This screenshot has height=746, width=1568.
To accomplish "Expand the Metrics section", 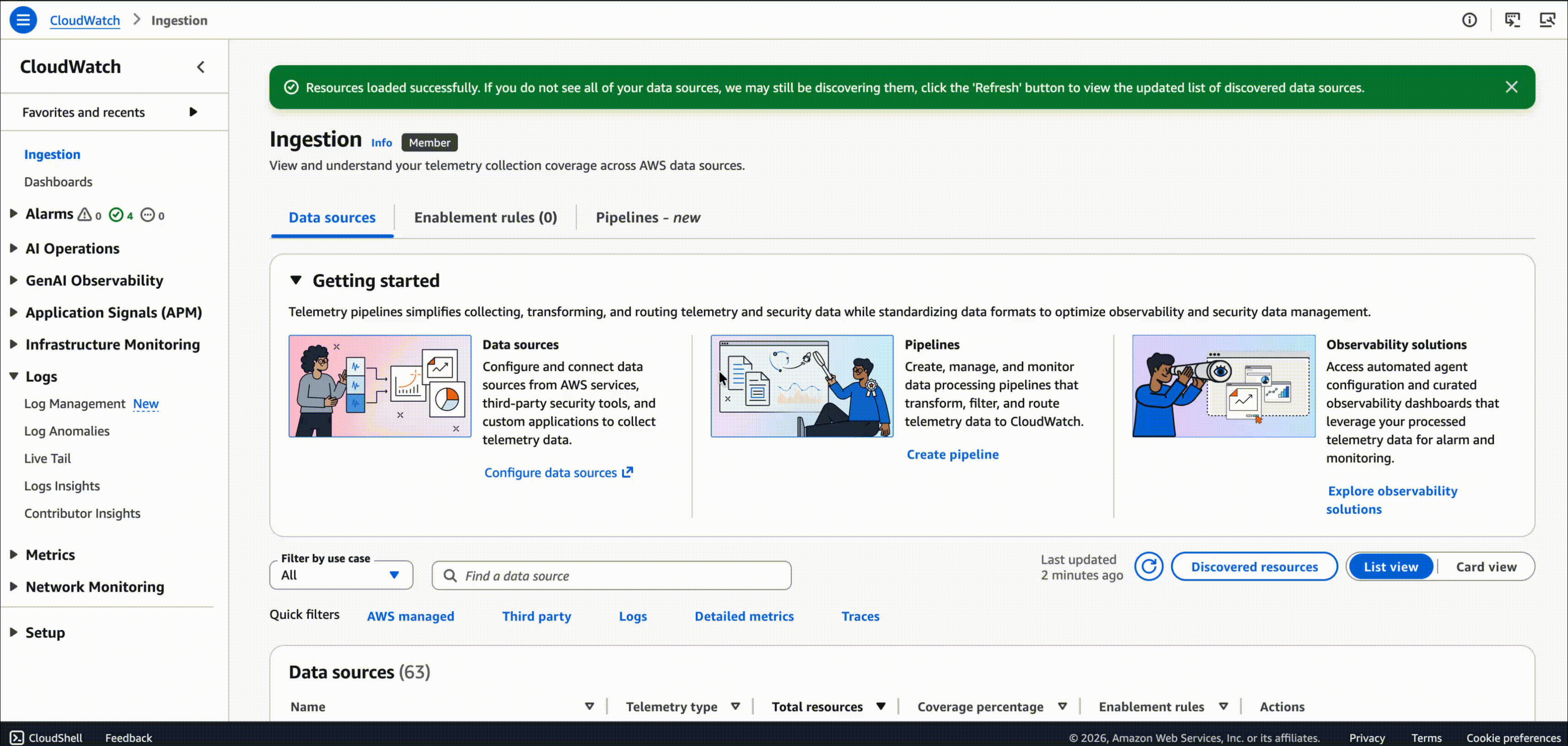I will pyautogui.click(x=13, y=554).
